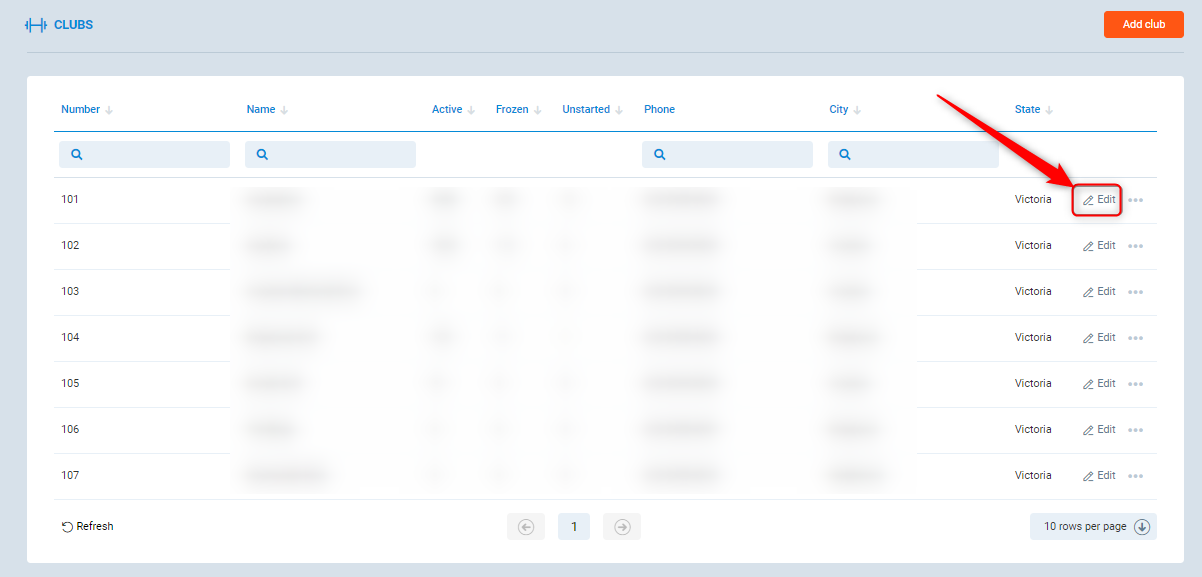Click the Edit pencil for club 104
The height and width of the screenshot is (577, 1202).
pyautogui.click(x=1089, y=338)
